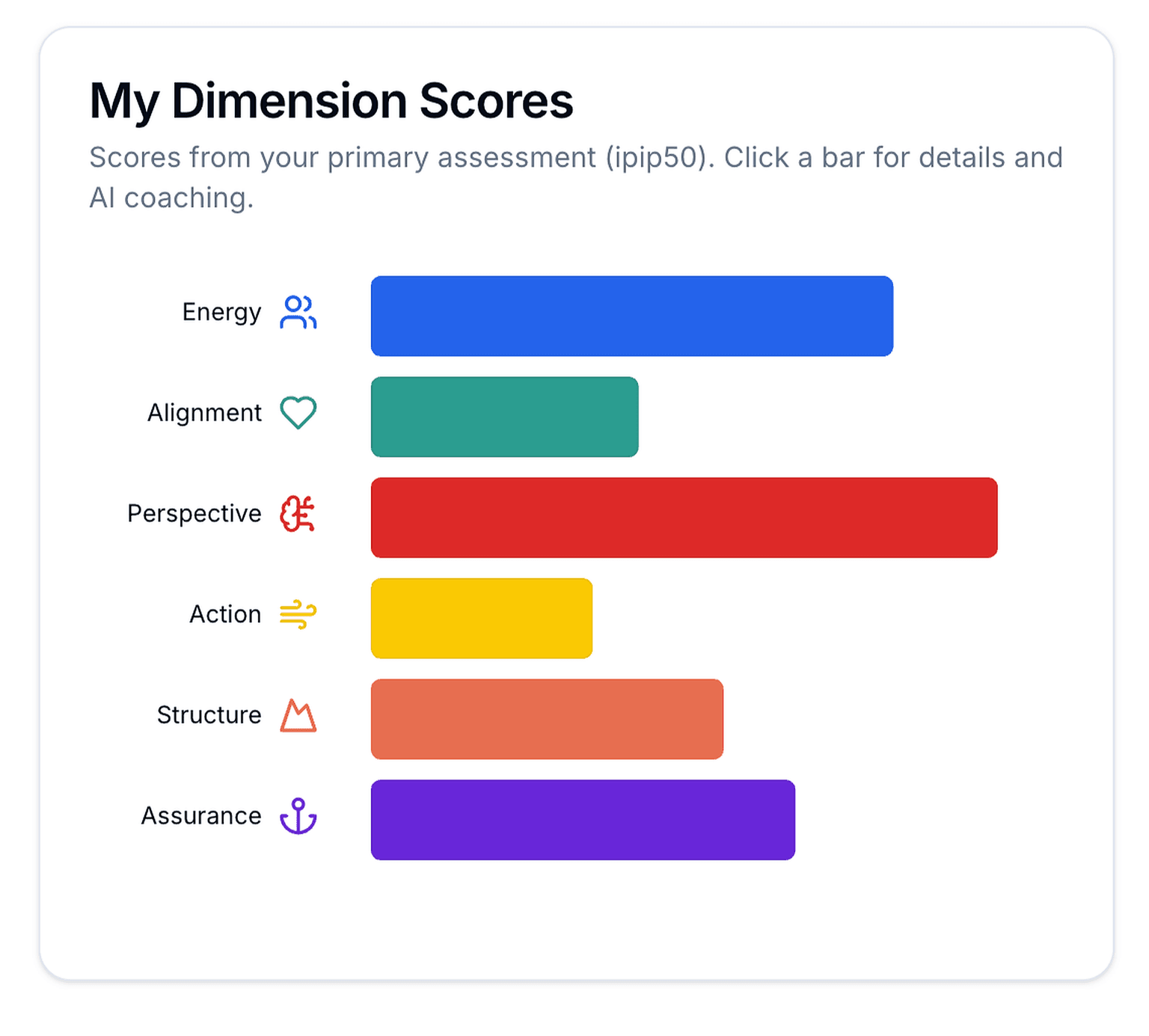The width and height of the screenshot is (1149, 1036).
Task: Select the anchor icon for Assurance
Action: [x=298, y=816]
